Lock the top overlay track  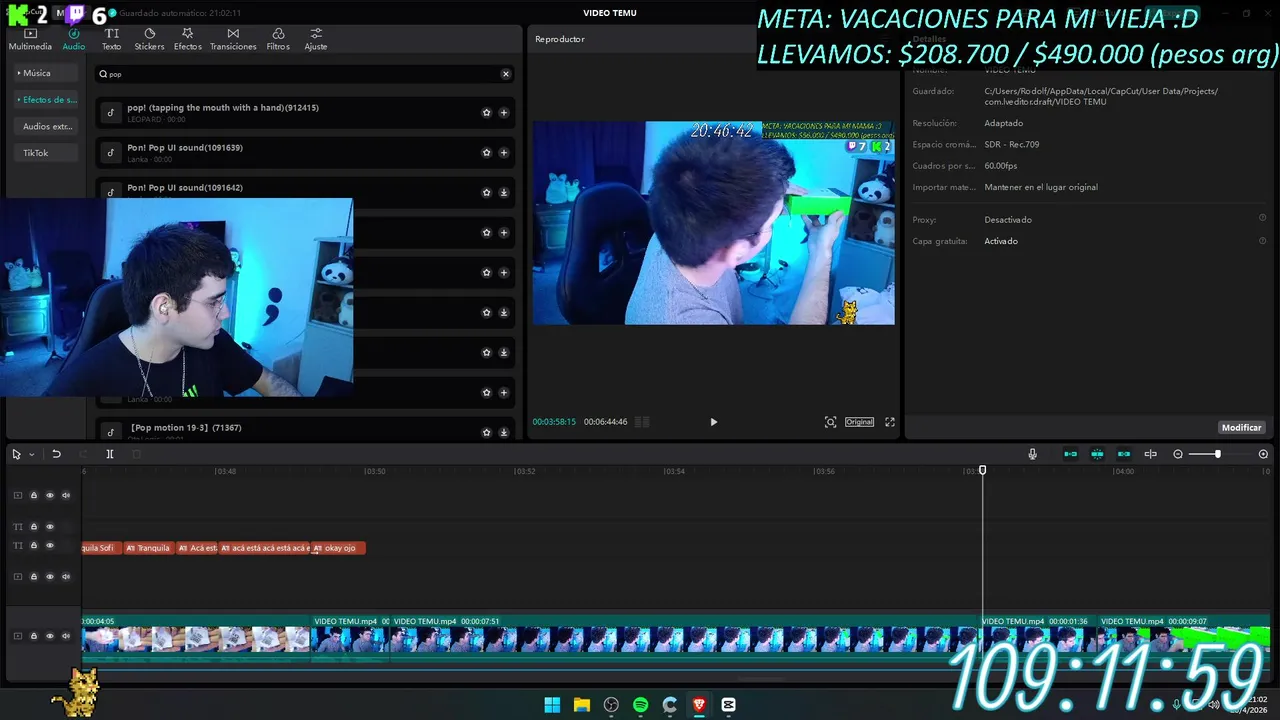[x=33, y=495]
